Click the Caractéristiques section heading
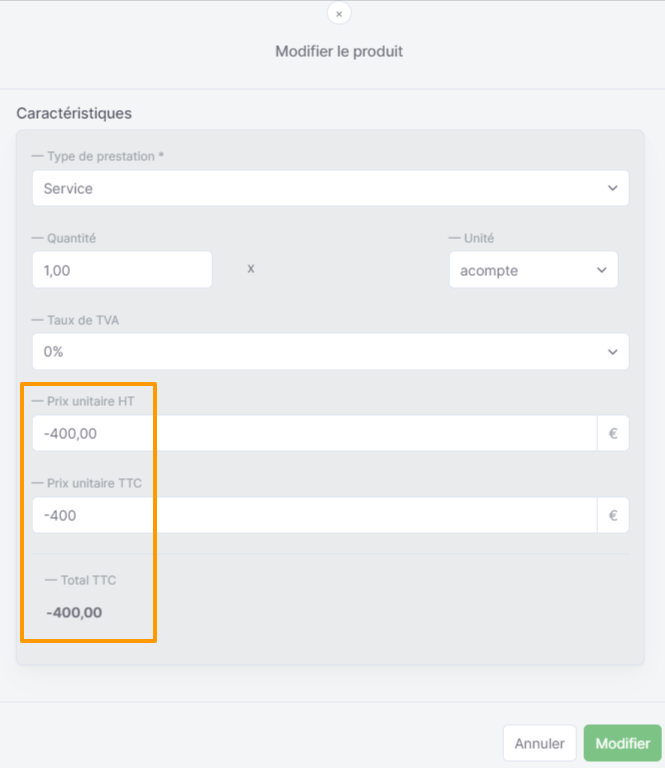Screen dimensions: 665x768 pyautogui.click(x=74, y=113)
